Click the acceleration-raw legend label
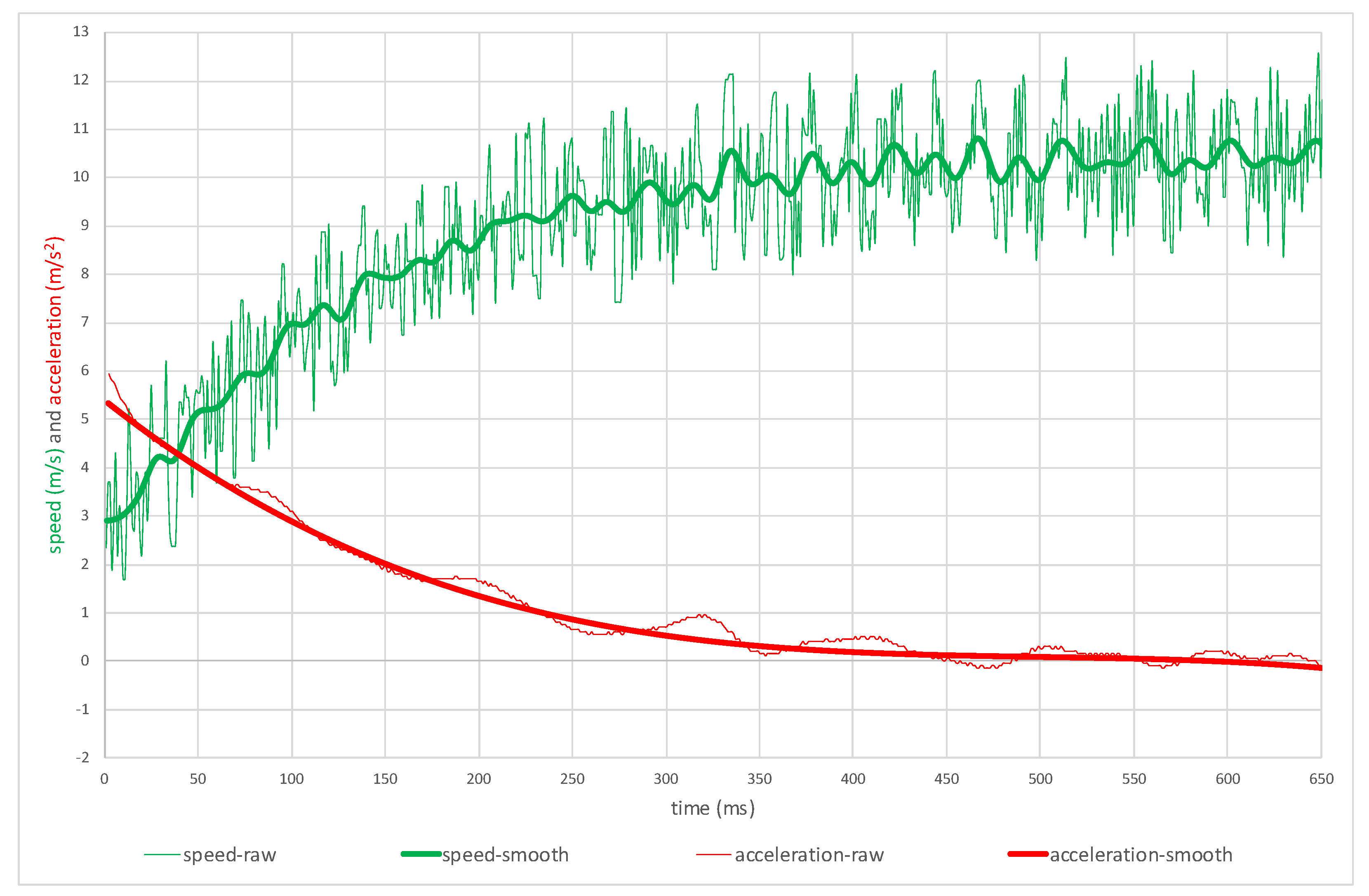 pos(809,855)
